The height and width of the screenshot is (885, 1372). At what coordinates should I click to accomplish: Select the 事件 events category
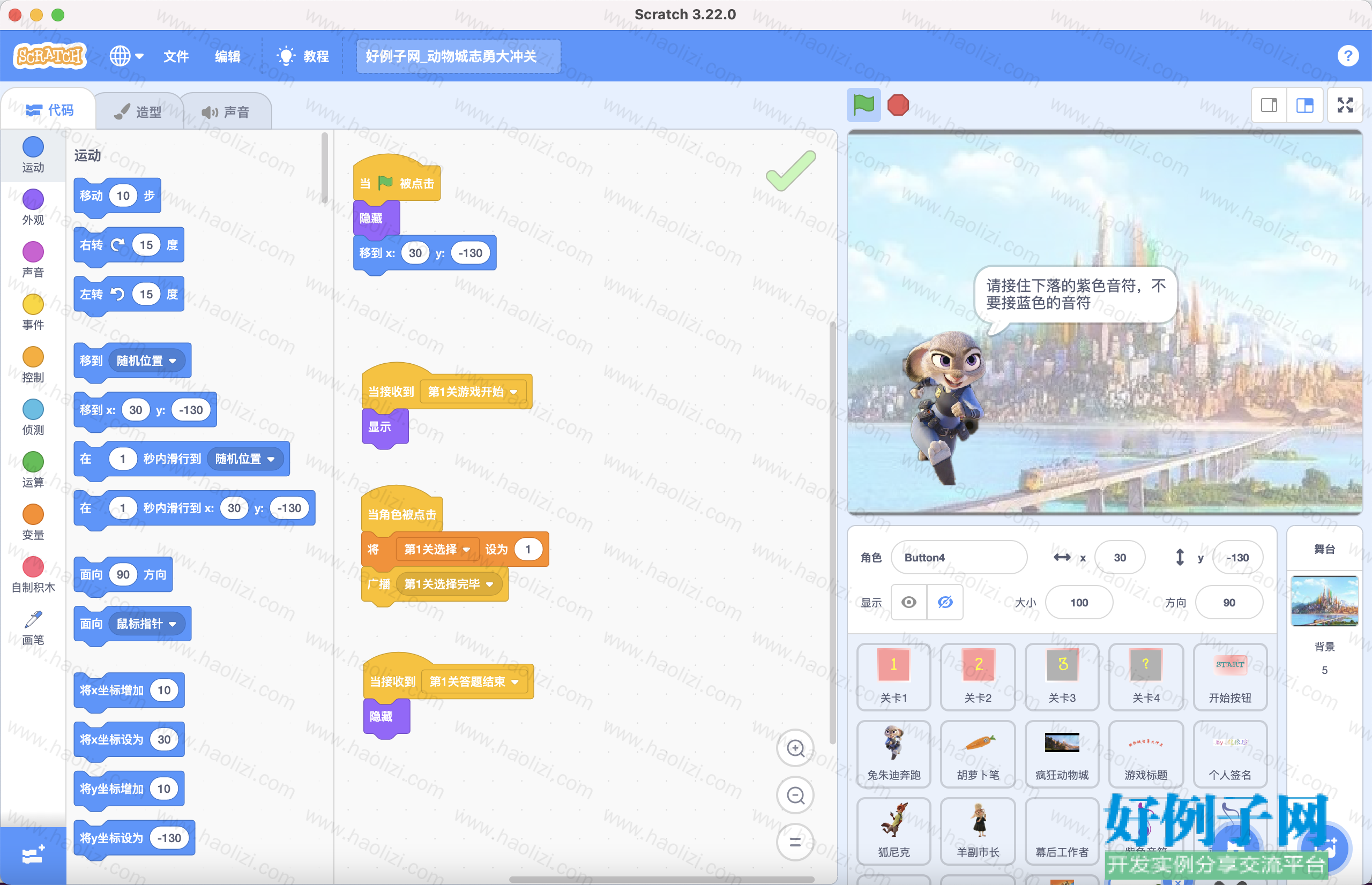(33, 312)
